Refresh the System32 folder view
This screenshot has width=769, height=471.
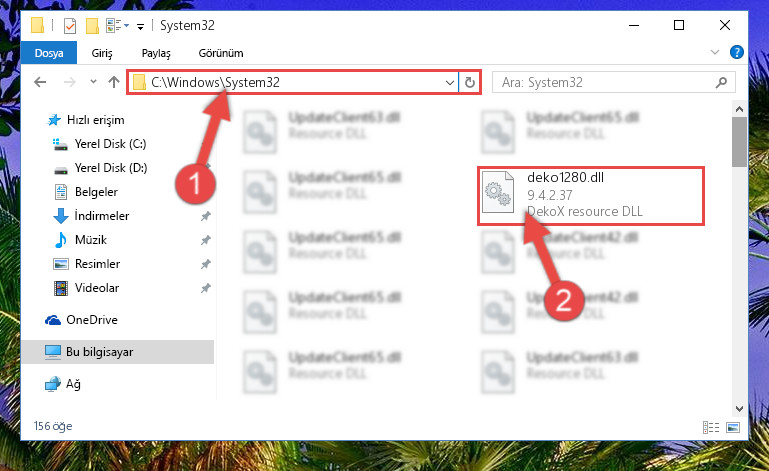point(469,82)
